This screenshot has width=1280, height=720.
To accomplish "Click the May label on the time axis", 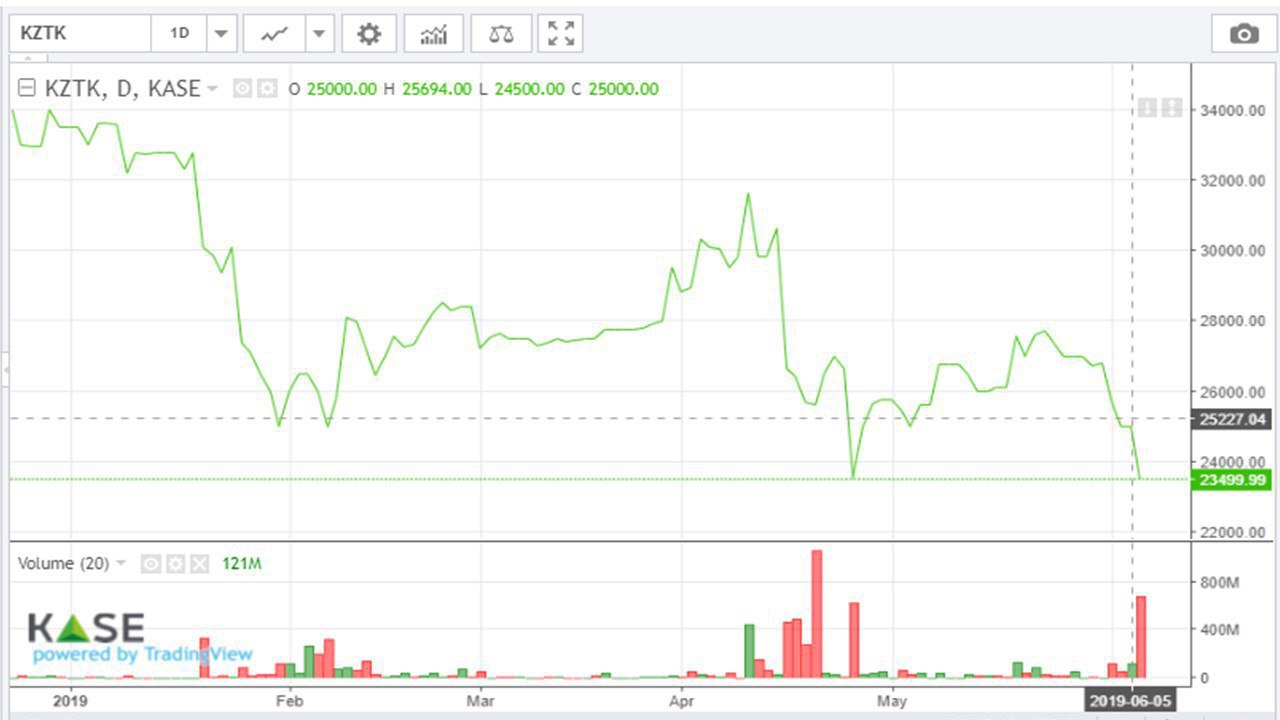I will [x=892, y=701].
